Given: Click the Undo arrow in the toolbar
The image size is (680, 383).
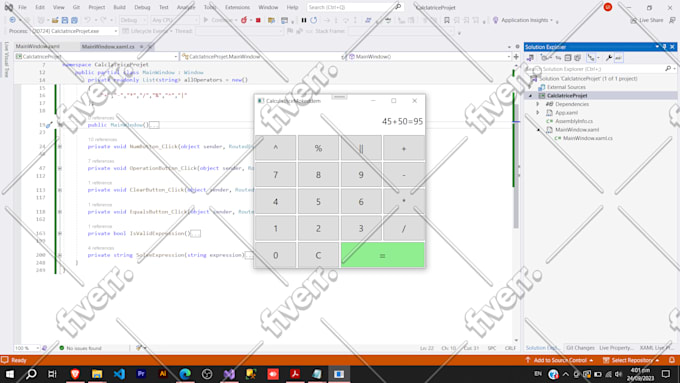Looking at the screenshot, I should (x=87, y=20).
